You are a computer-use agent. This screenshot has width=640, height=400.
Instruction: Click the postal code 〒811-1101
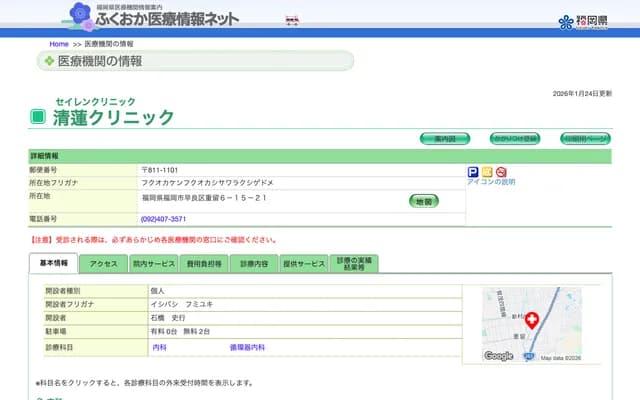[160, 170]
